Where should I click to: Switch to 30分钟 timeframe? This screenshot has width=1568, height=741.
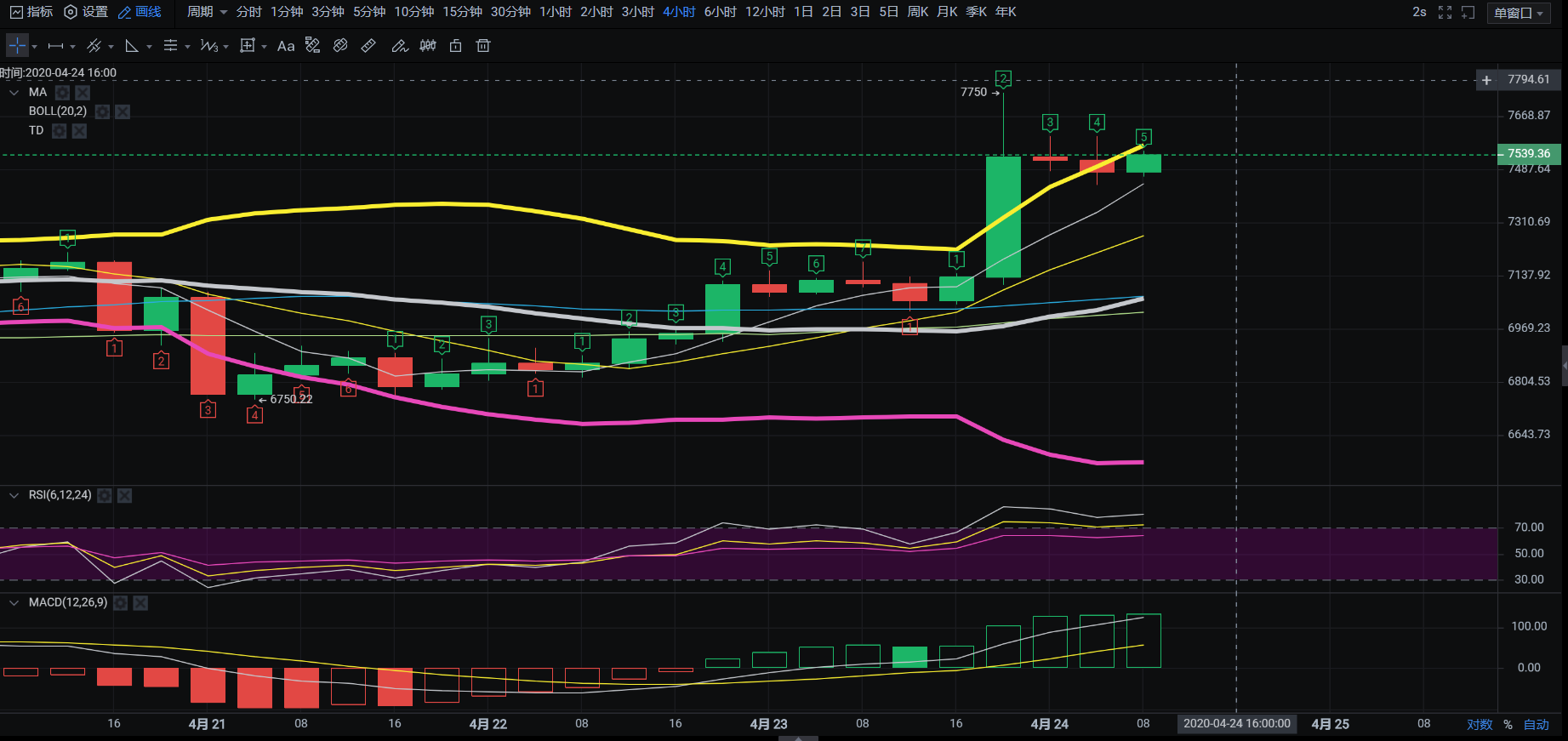(510, 12)
